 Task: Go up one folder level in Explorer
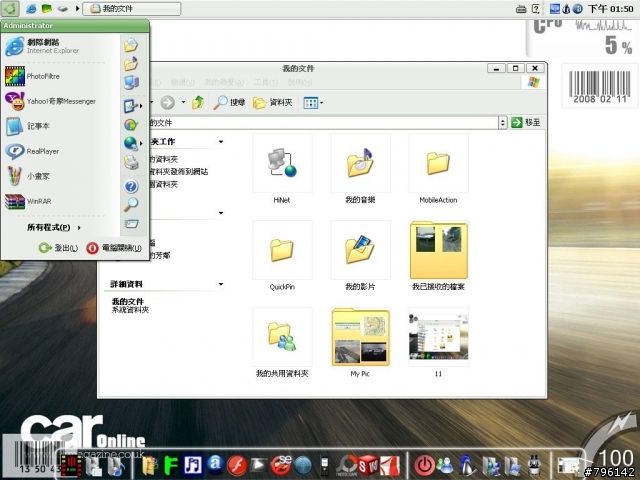pyautogui.click(x=198, y=102)
